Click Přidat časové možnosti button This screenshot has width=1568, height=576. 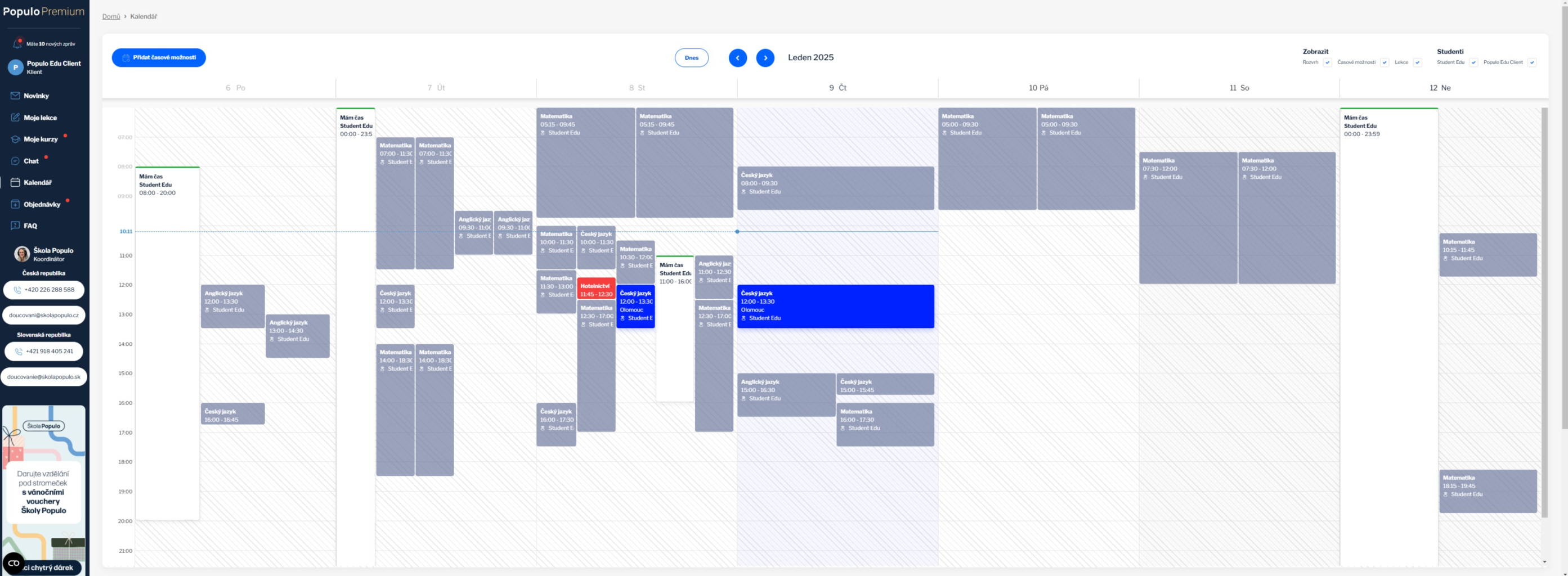(x=159, y=58)
